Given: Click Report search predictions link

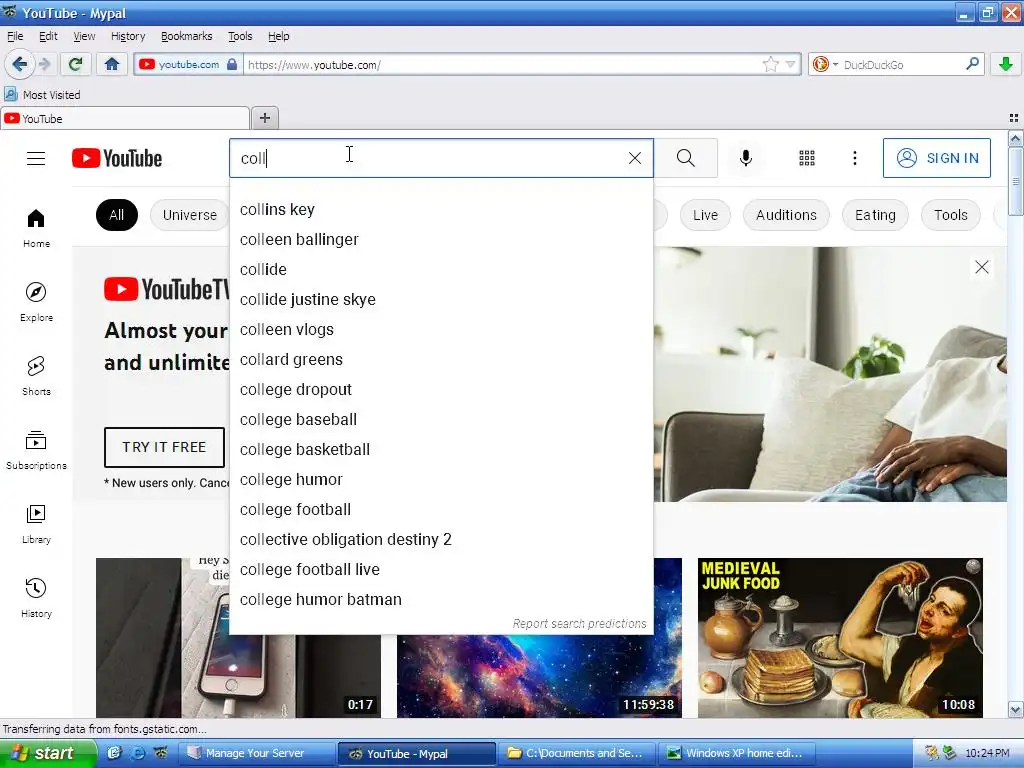Looking at the screenshot, I should [579, 624].
